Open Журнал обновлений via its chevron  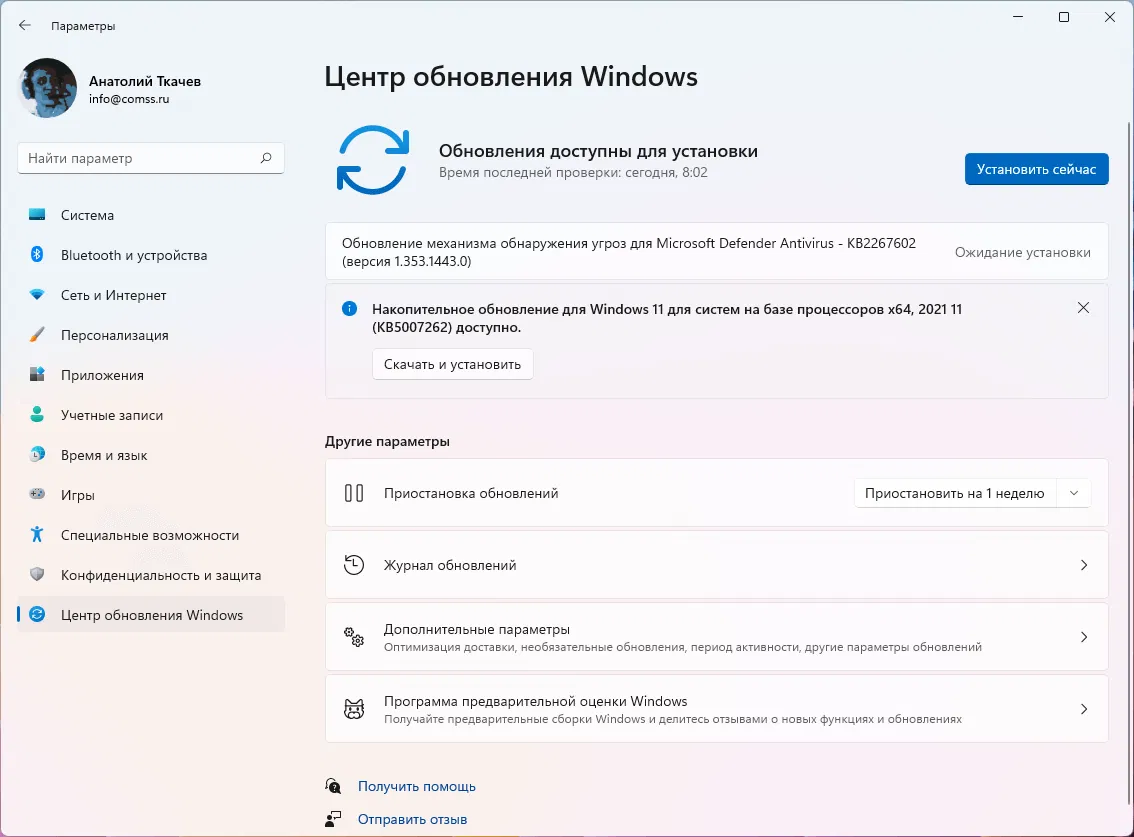[1084, 565]
